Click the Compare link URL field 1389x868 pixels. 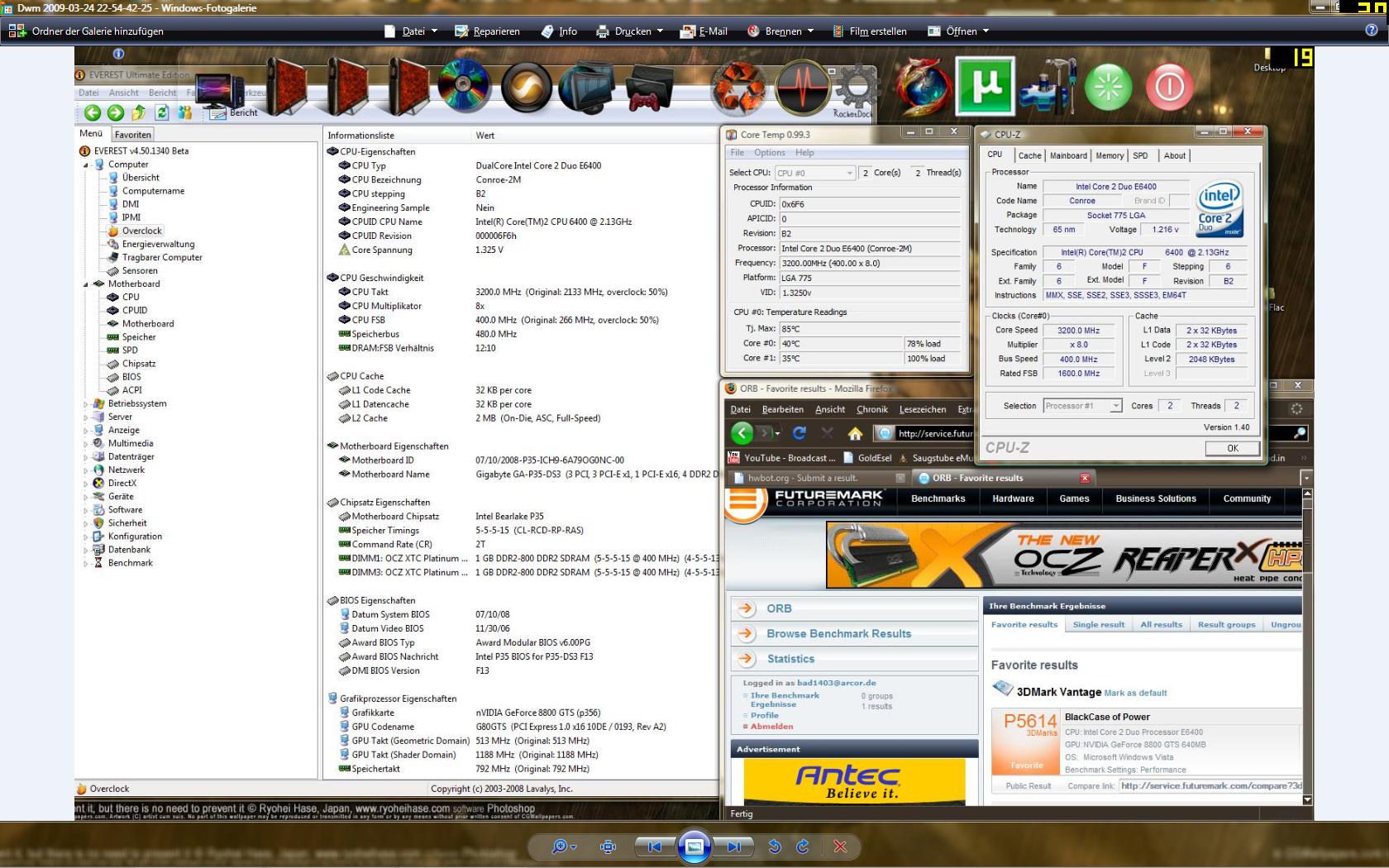[x=1210, y=786]
